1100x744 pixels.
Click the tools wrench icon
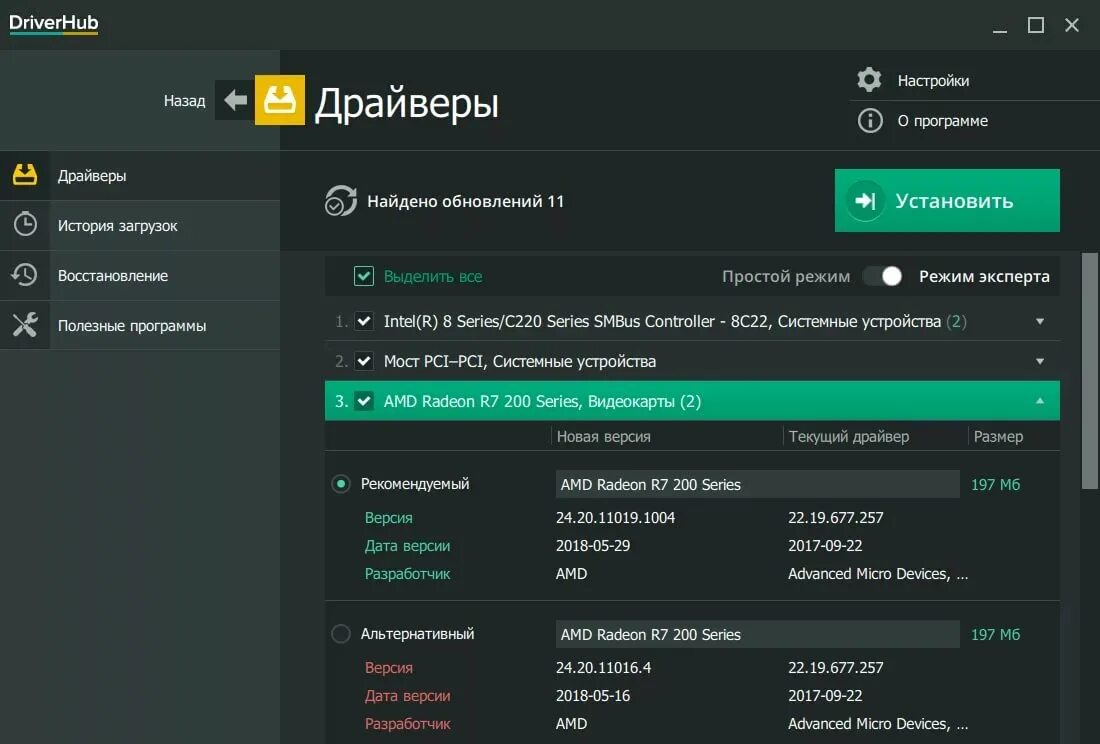pyautogui.click(x=25, y=325)
